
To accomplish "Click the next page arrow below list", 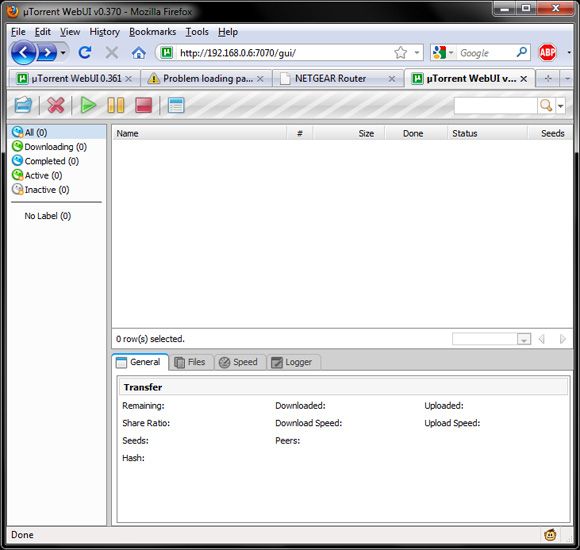I will (x=563, y=339).
